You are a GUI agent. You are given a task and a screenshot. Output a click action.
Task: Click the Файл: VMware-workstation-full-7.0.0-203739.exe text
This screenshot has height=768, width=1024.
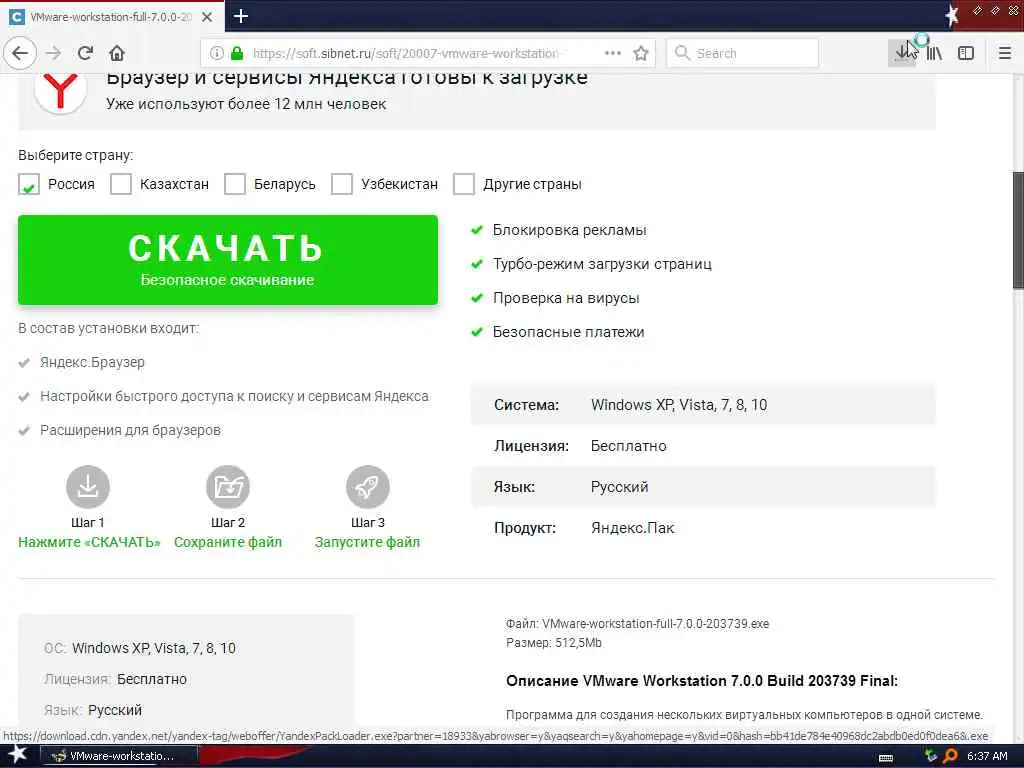pyautogui.click(x=637, y=624)
